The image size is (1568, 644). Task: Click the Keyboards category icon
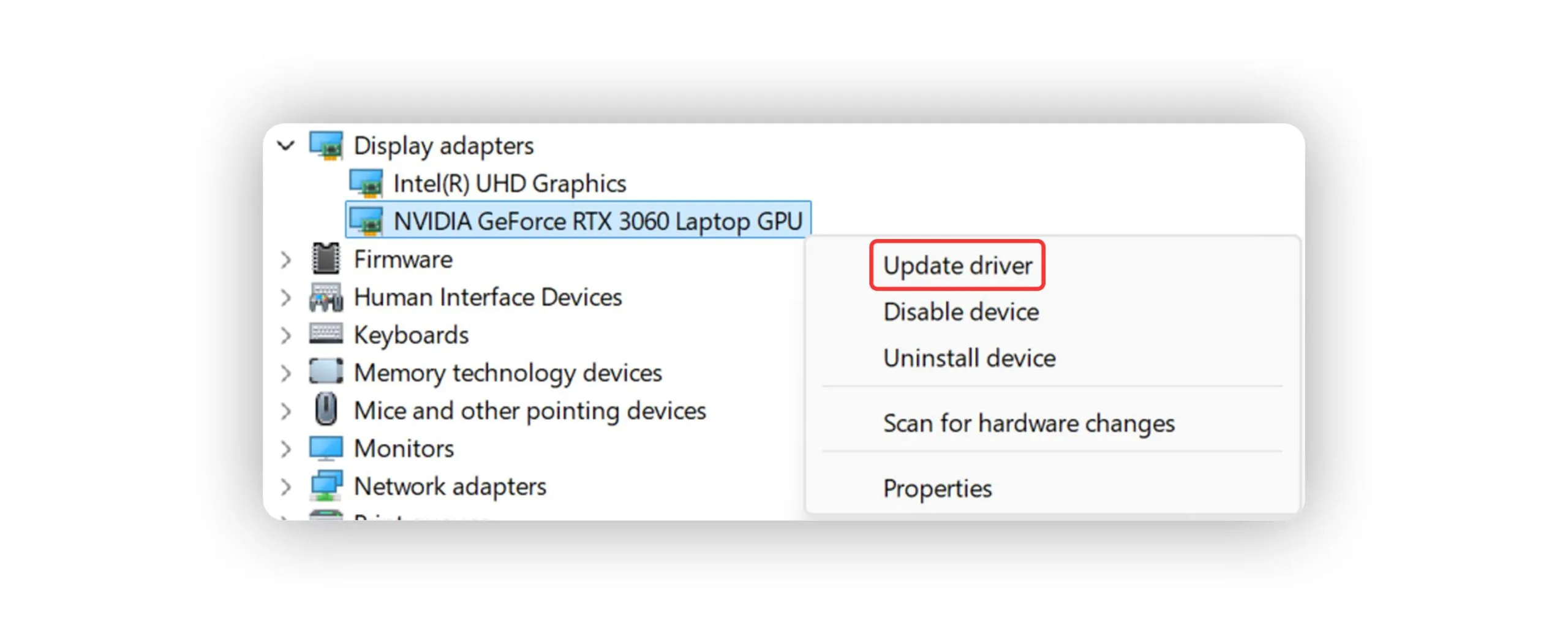[325, 335]
